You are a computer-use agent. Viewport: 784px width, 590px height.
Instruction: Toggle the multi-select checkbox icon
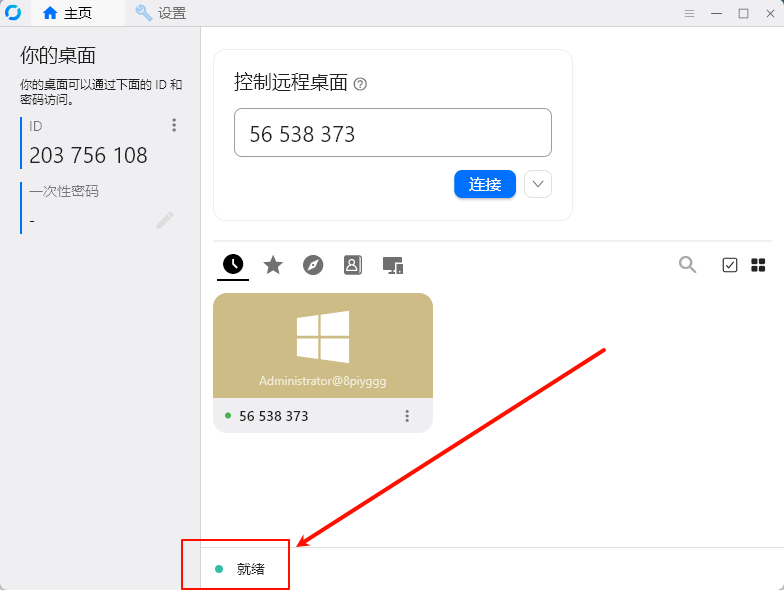click(730, 265)
